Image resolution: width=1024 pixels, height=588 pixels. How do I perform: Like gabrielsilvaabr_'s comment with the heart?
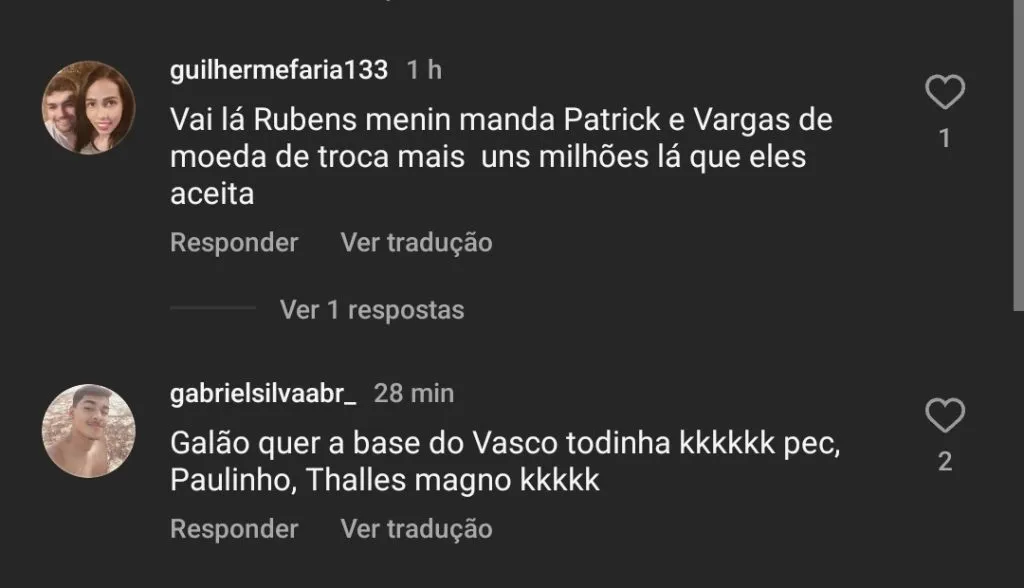945,415
